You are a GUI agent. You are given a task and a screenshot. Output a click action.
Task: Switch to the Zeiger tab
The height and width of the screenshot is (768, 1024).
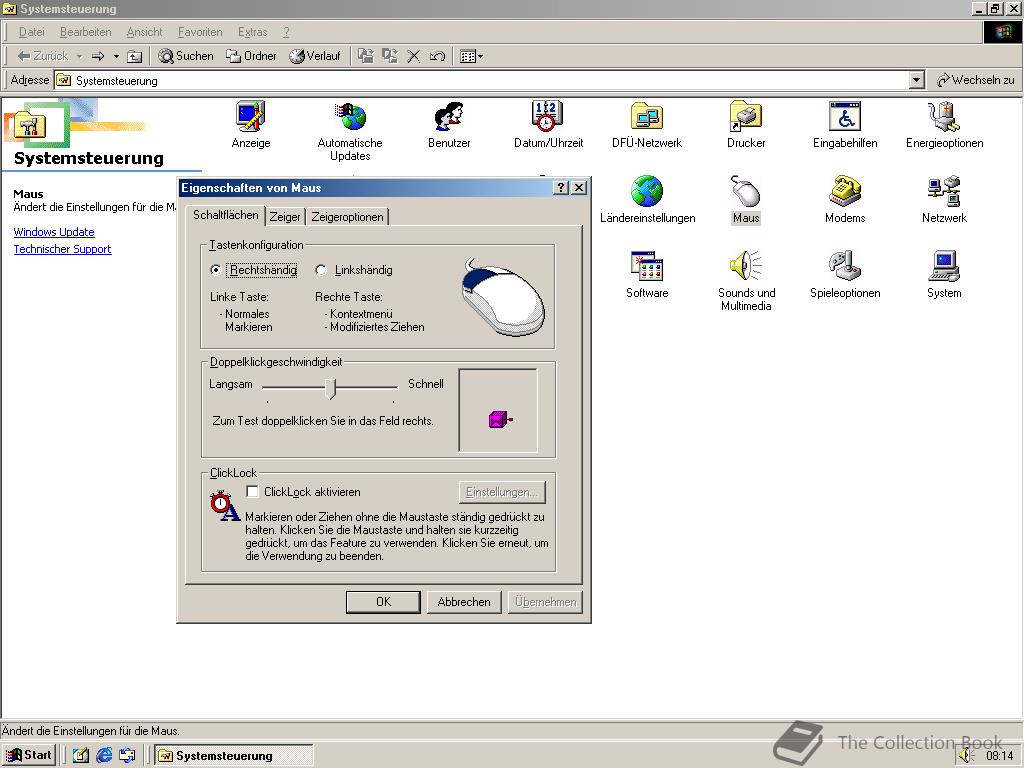(285, 216)
